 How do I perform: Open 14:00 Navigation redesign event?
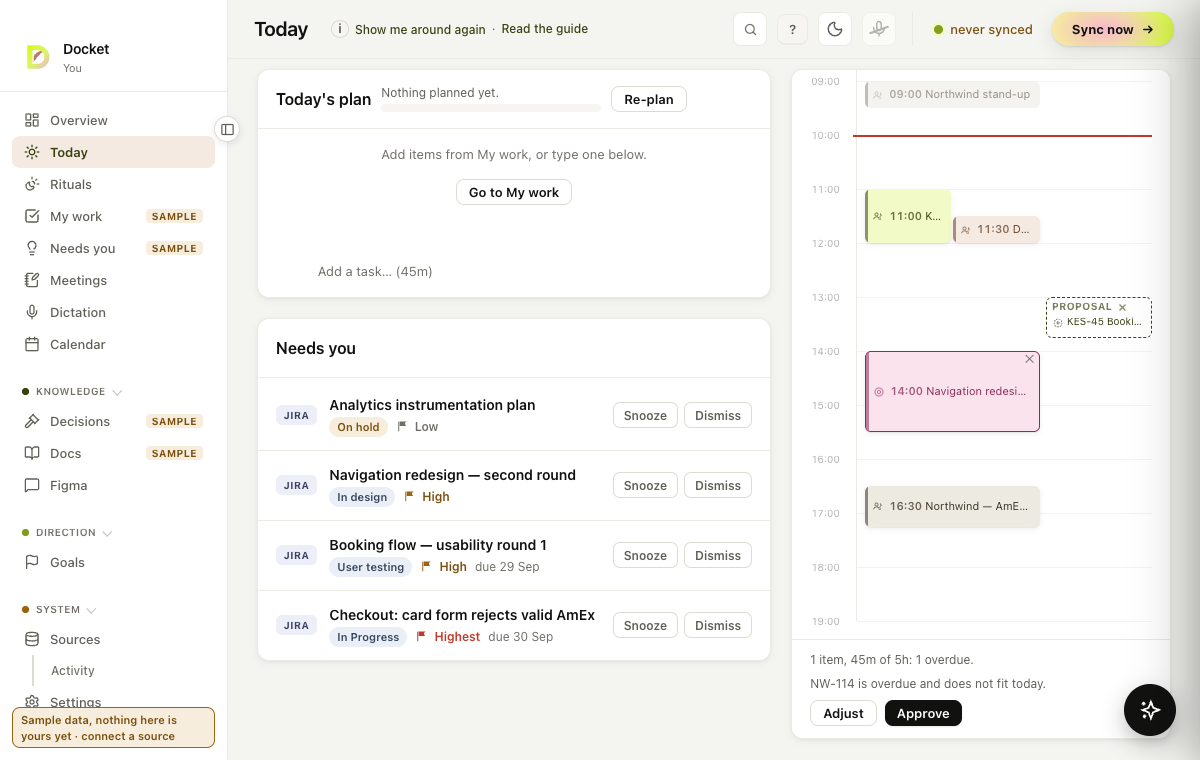tap(952, 391)
